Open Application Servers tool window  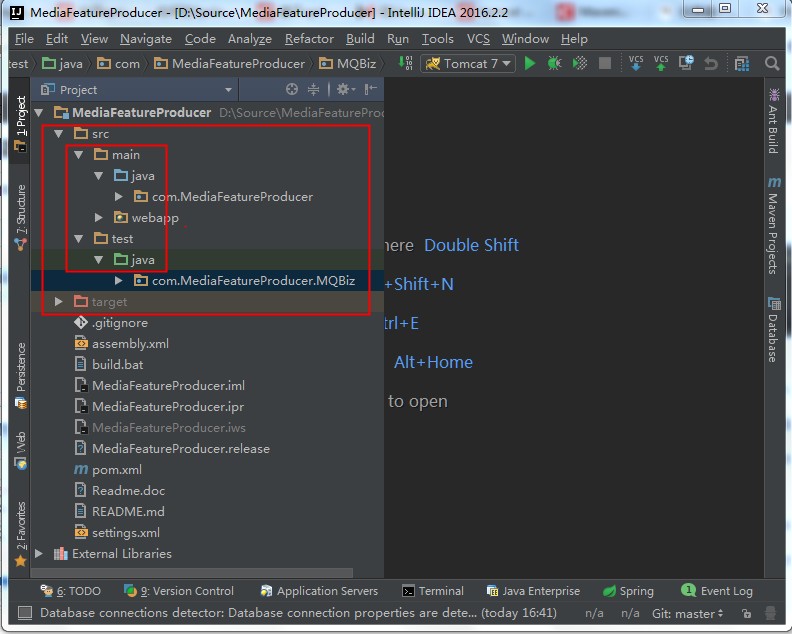(319, 591)
